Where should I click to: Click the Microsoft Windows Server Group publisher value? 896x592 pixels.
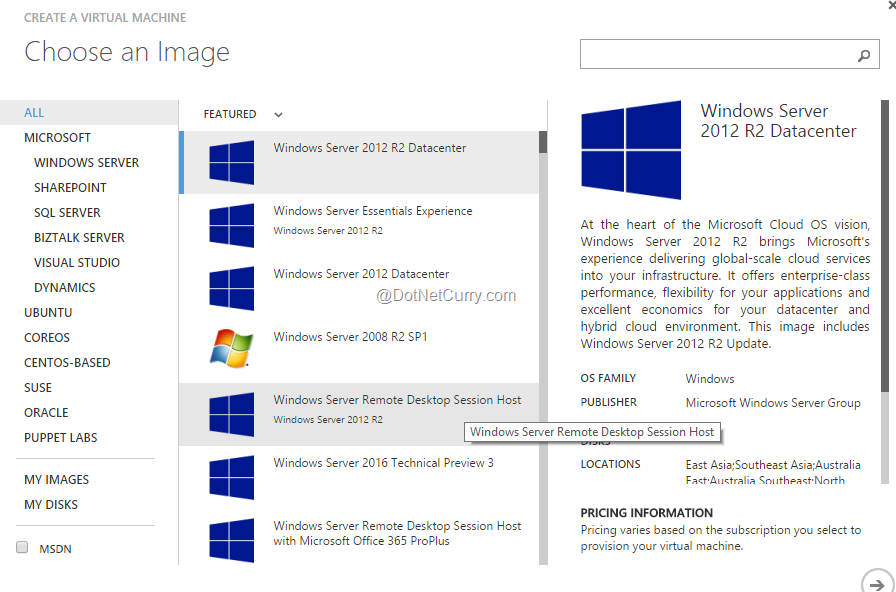point(773,403)
